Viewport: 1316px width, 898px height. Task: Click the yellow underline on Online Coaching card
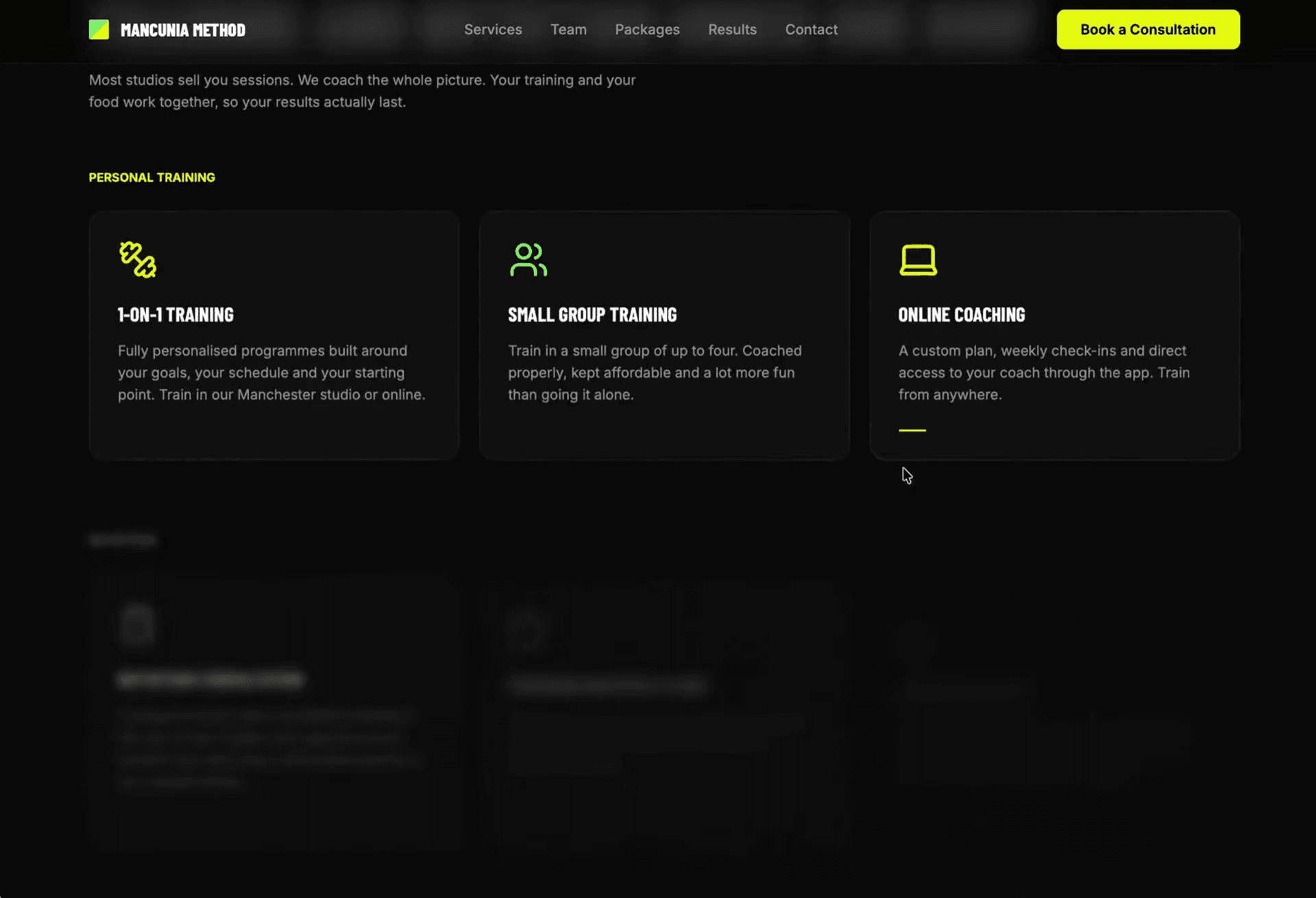click(912, 430)
